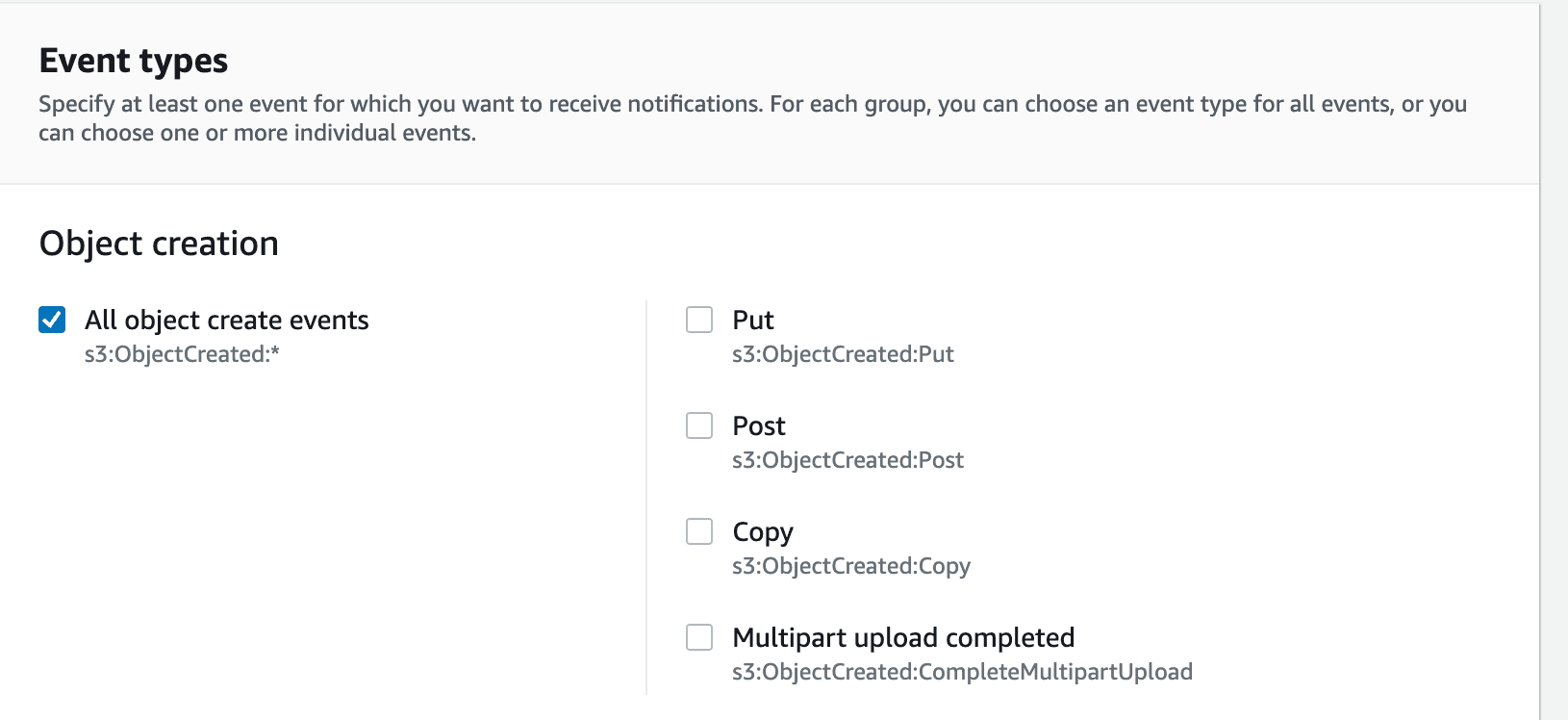1568x720 pixels.
Task: Click the s3:ObjectCreated:* event identifier
Action: click(182, 354)
